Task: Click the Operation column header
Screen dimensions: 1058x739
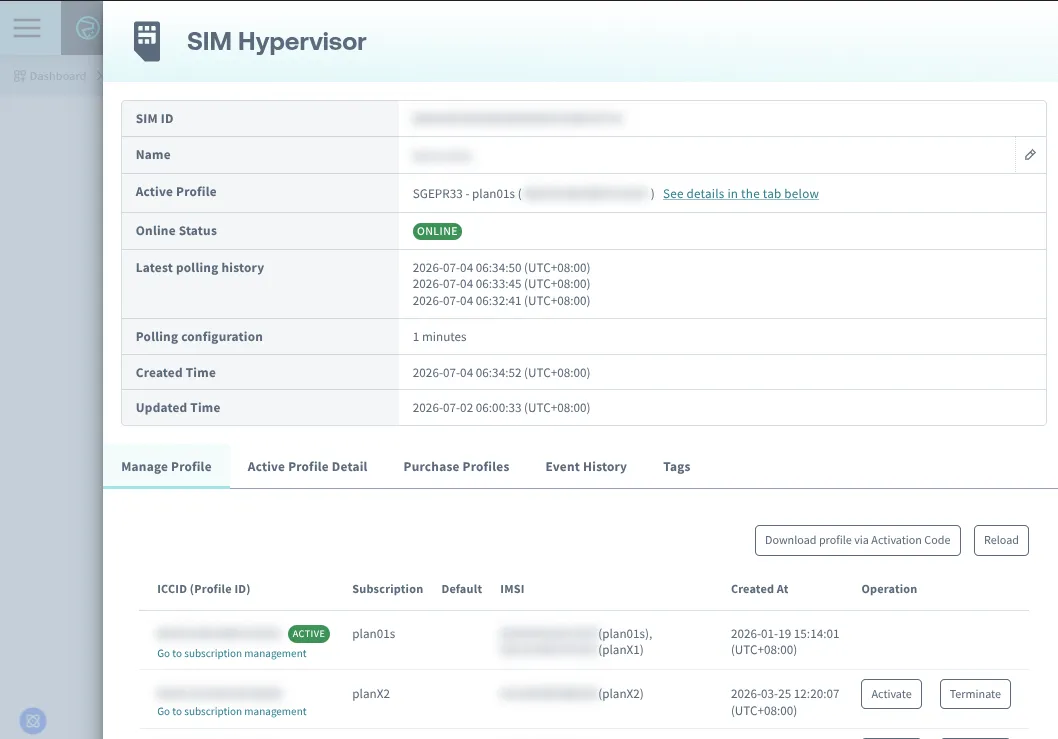Action: [889, 589]
